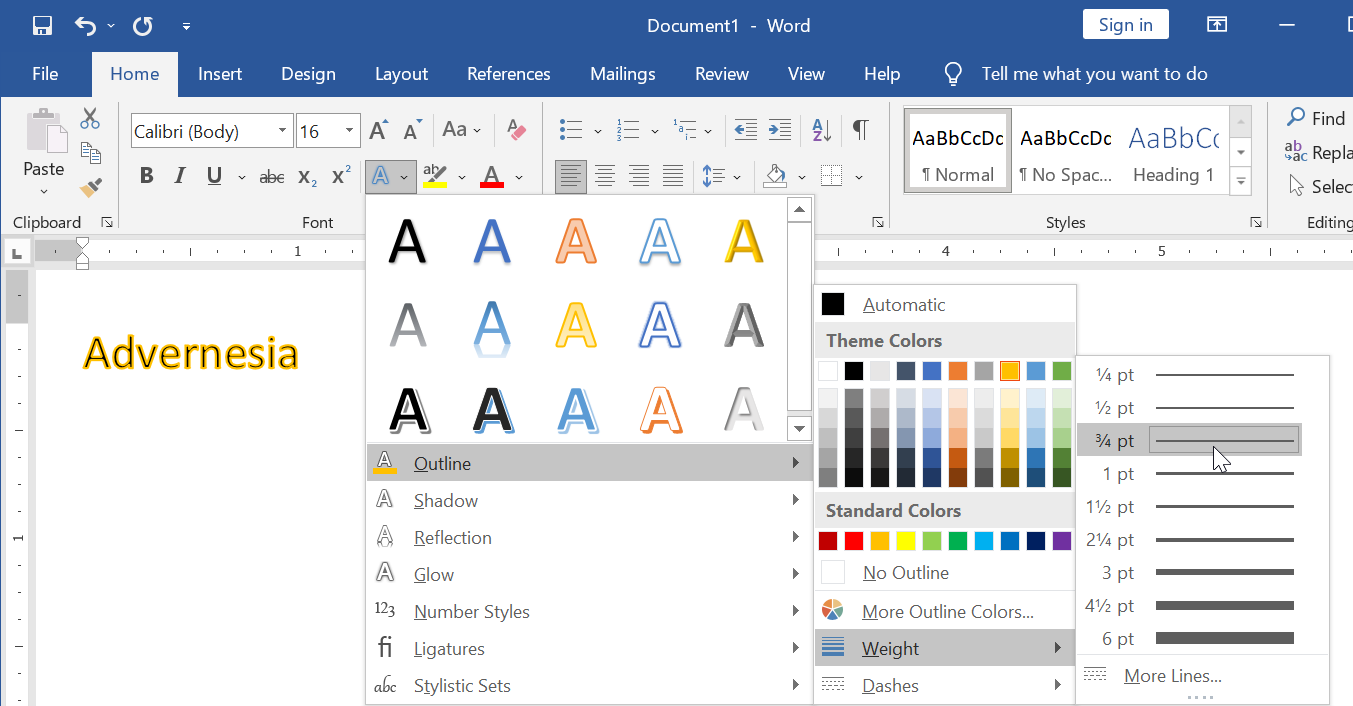Click the Sign in button
Image resolution: width=1353 pixels, height=706 pixels.
[1125, 25]
